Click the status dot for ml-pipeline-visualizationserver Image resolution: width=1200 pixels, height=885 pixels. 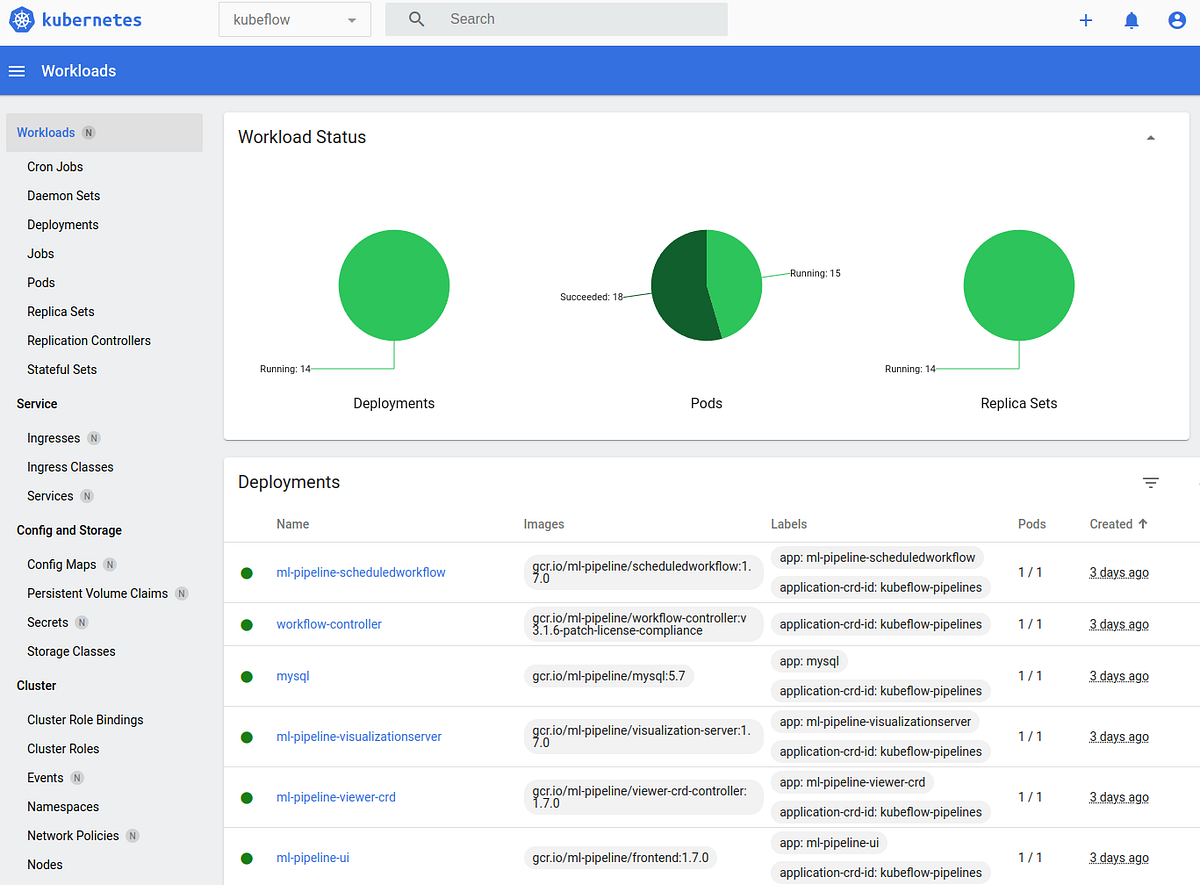pos(247,737)
